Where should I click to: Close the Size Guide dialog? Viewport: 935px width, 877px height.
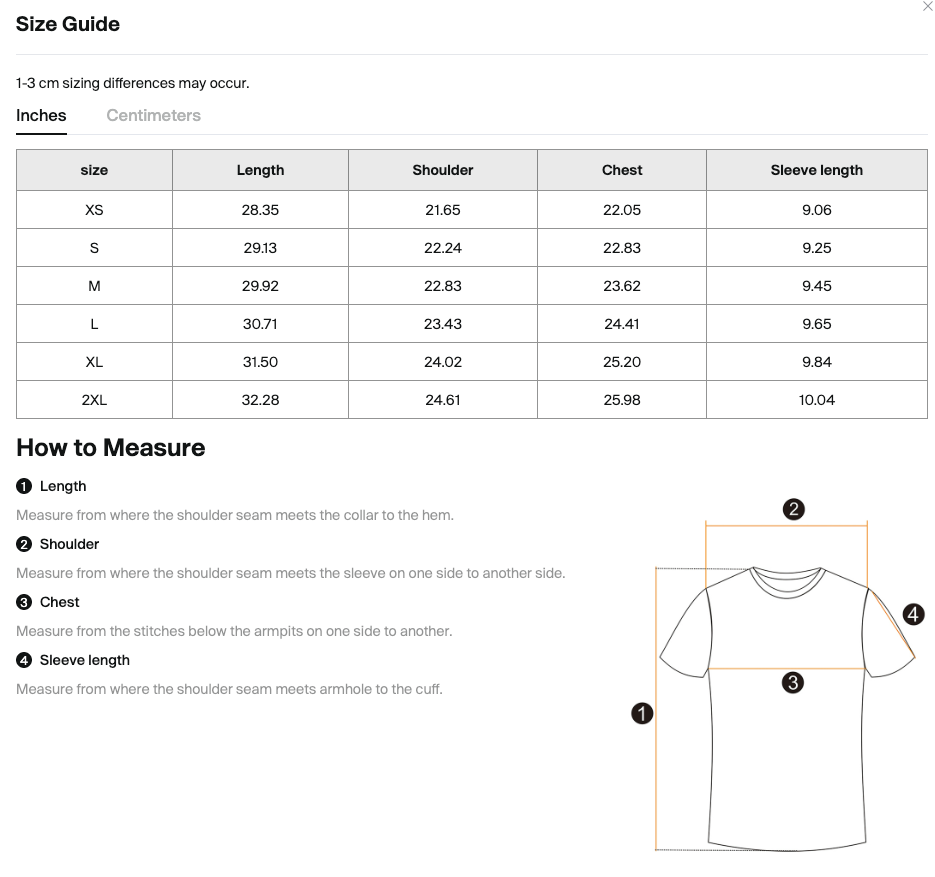click(x=927, y=7)
